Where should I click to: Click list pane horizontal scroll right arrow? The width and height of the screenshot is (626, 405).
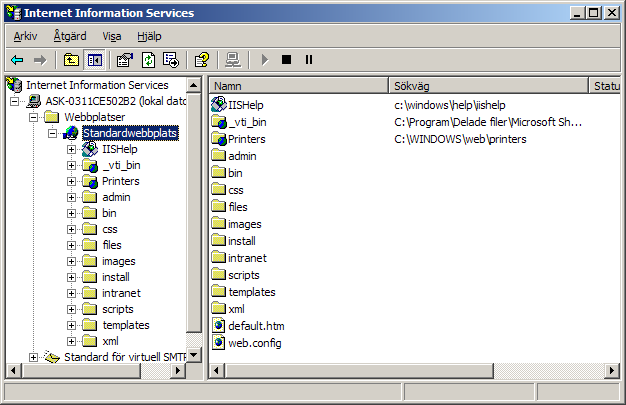pyautogui.click(x=612, y=371)
